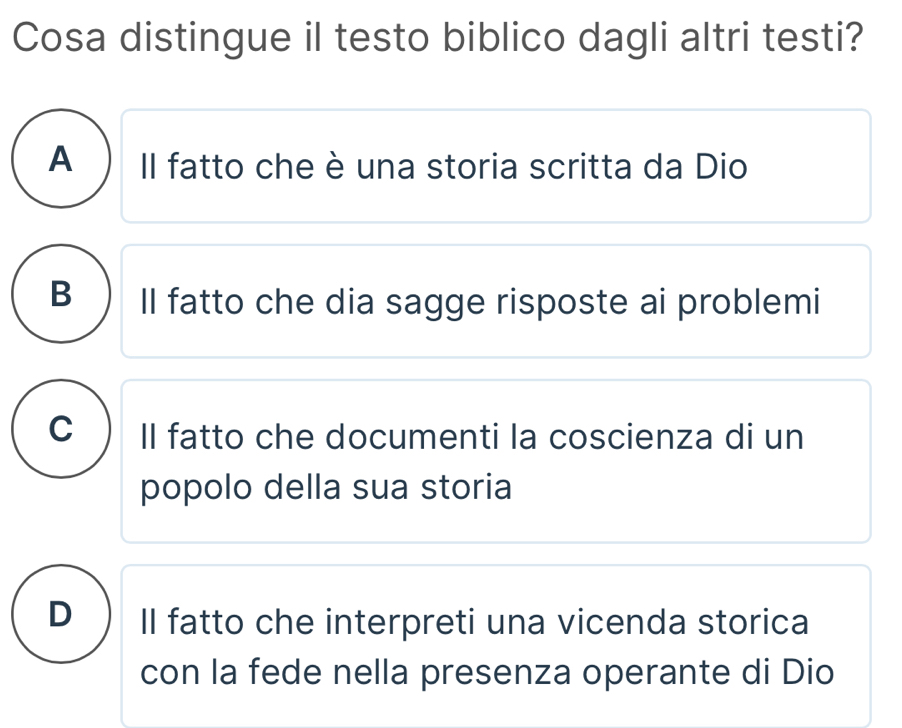Pick the answer about 'presenza operante di Dio'

495,645
